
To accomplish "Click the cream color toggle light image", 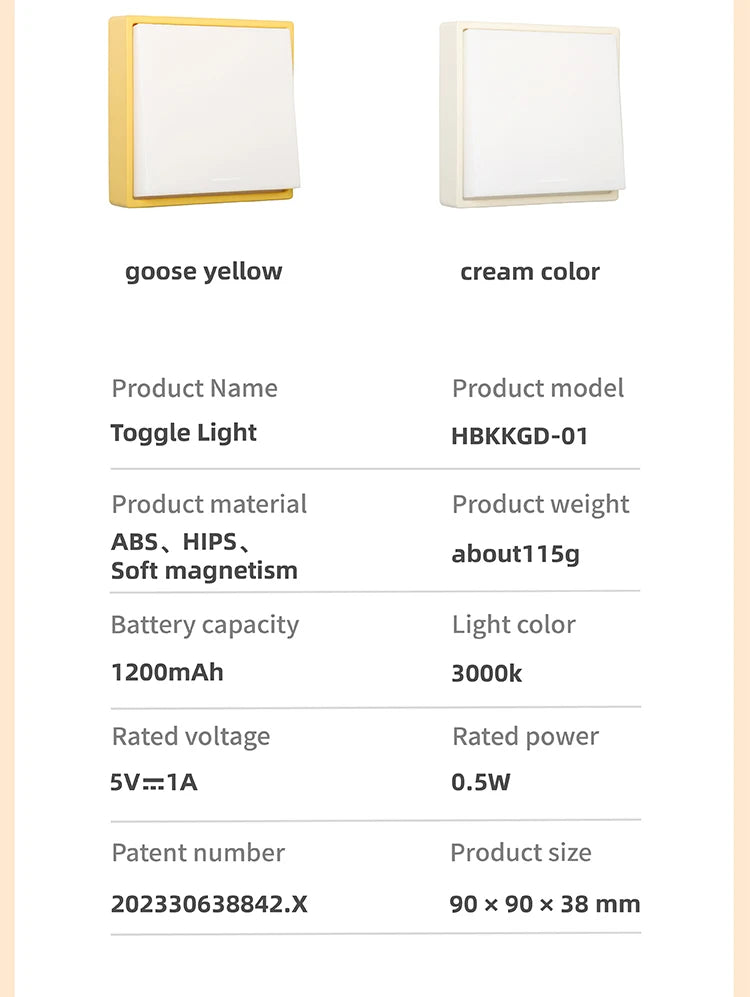I will pyautogui.click(x=532, y=114).
